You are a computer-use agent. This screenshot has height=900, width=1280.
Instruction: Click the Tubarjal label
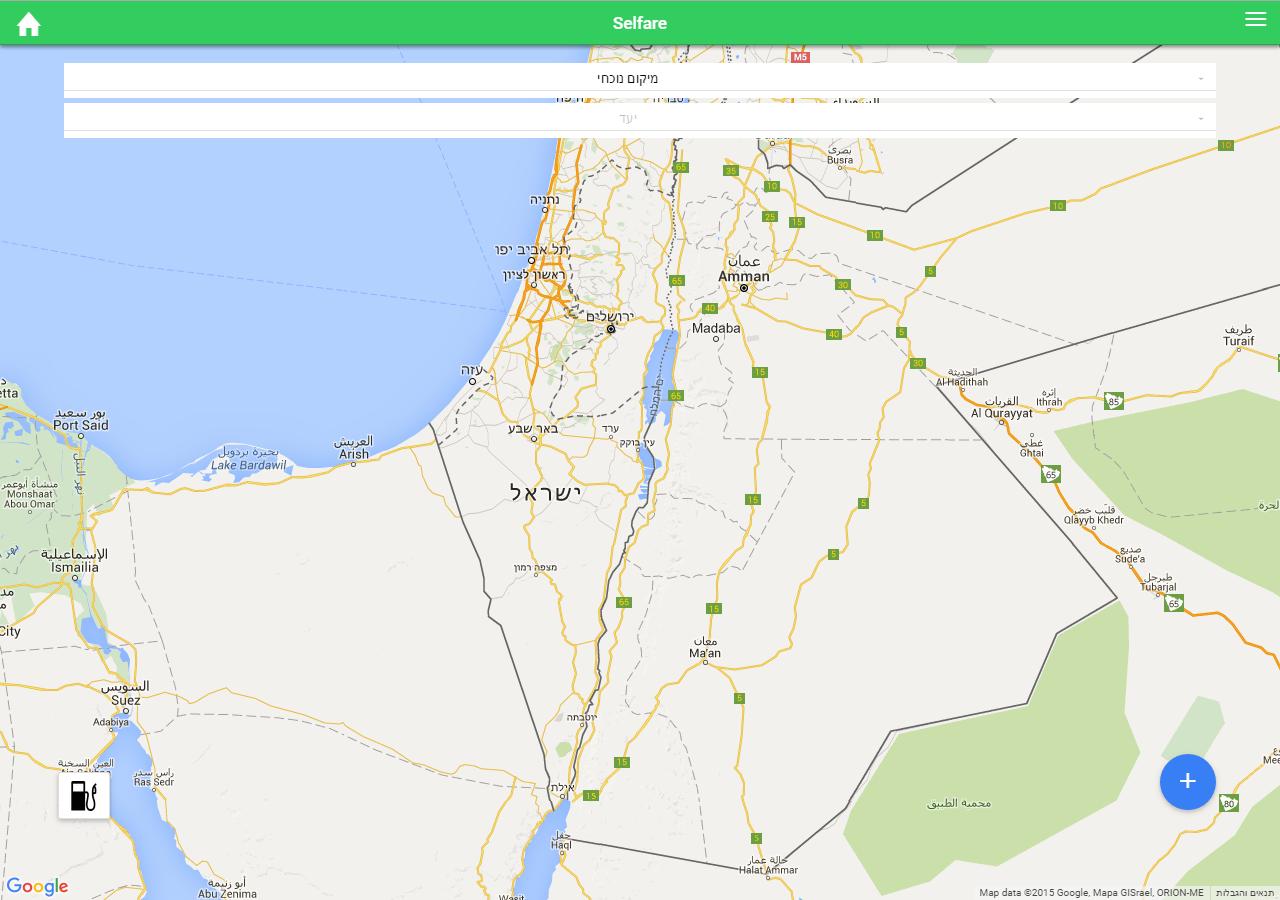coord(1158,587)
